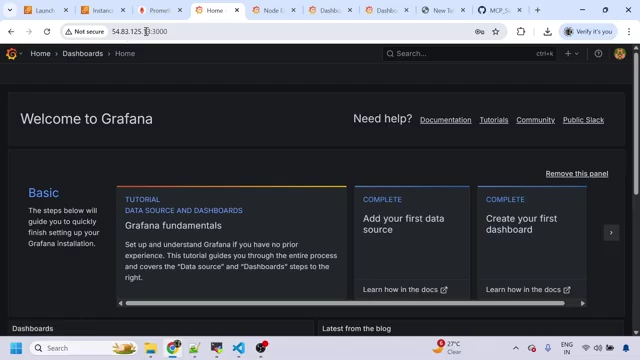
Task: Go to Home breadcrumb
Action: [x=40, y=53]
